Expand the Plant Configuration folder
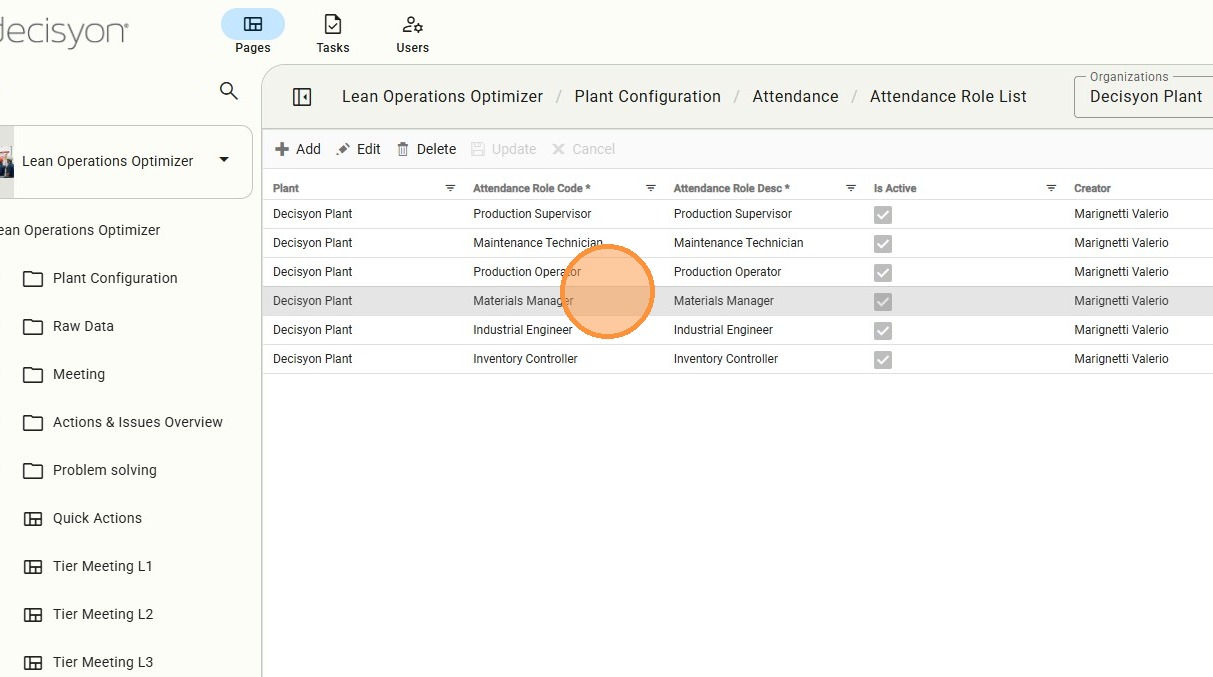Image resolution: width=1213 pixels, height=677 pixels. point(115,279)
